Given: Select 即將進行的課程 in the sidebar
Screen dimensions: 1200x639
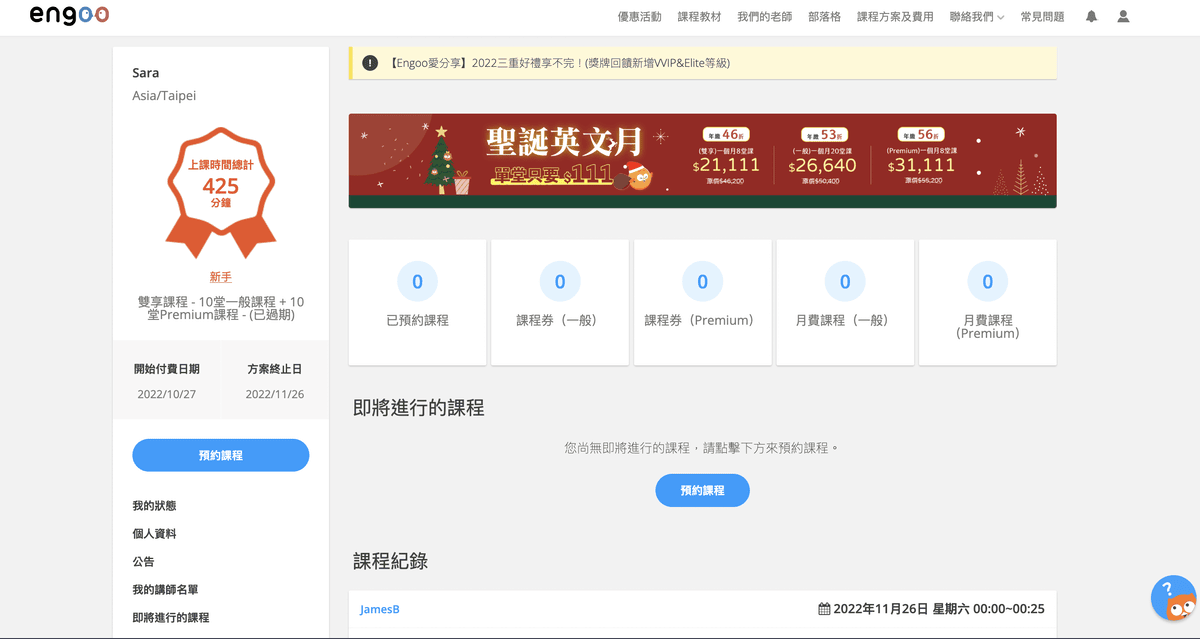Looking at the screenshot, I should [x=171, y=618].
